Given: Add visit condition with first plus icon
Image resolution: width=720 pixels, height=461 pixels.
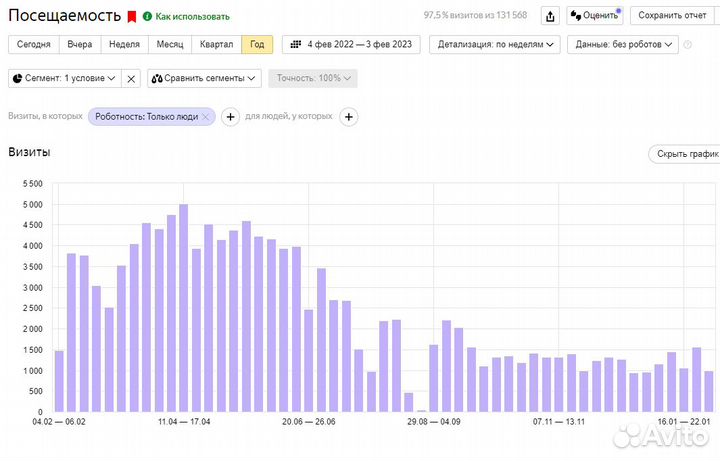Looking at the screenshot, I should coord(230,117).
